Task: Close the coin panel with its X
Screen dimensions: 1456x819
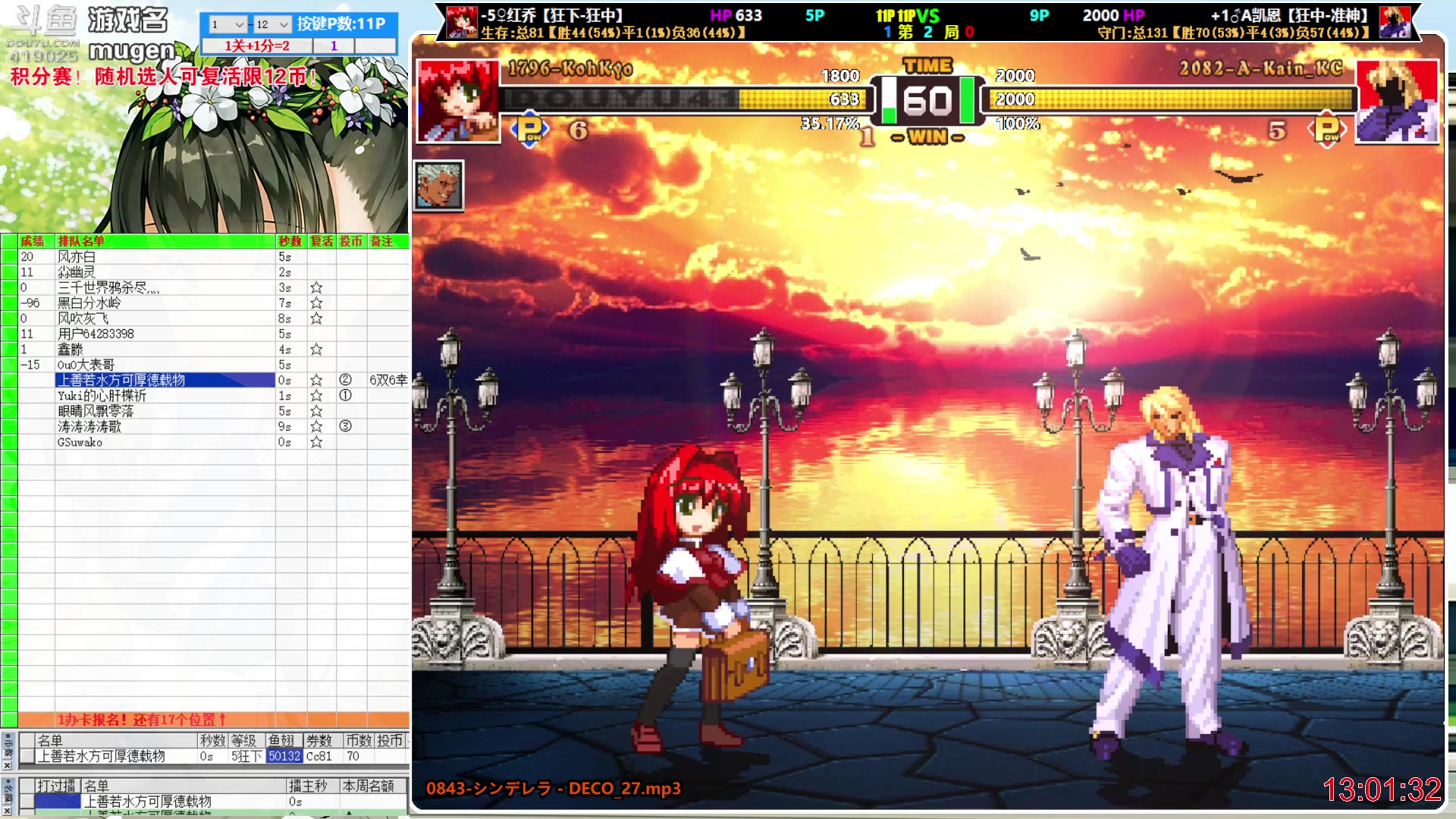Action: 8,765
